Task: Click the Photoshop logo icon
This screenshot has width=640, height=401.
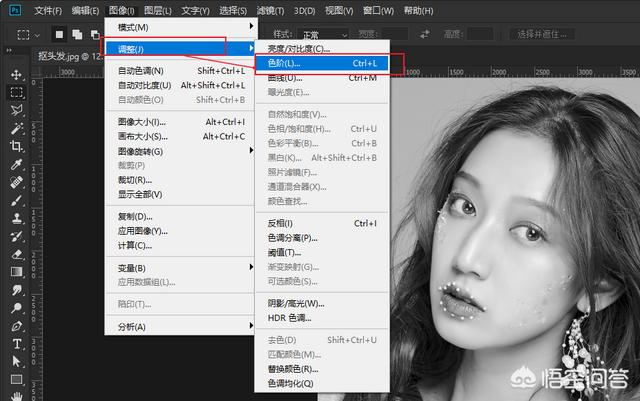Action: pos(13,10)
